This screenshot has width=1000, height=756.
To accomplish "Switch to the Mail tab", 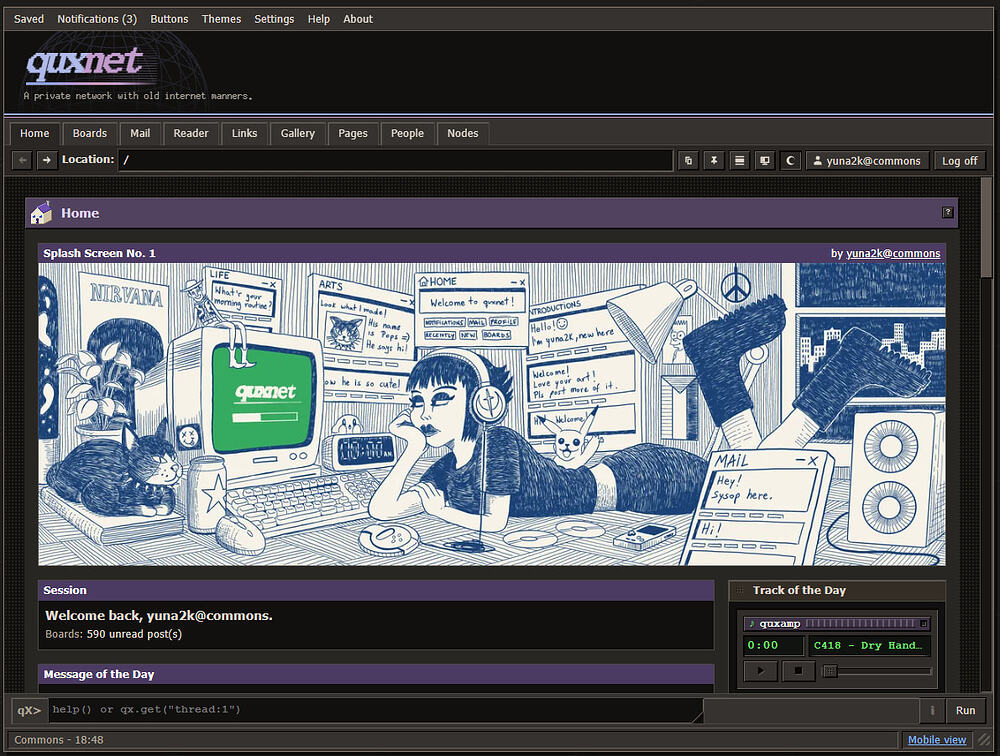I will [x=140, y=133].
